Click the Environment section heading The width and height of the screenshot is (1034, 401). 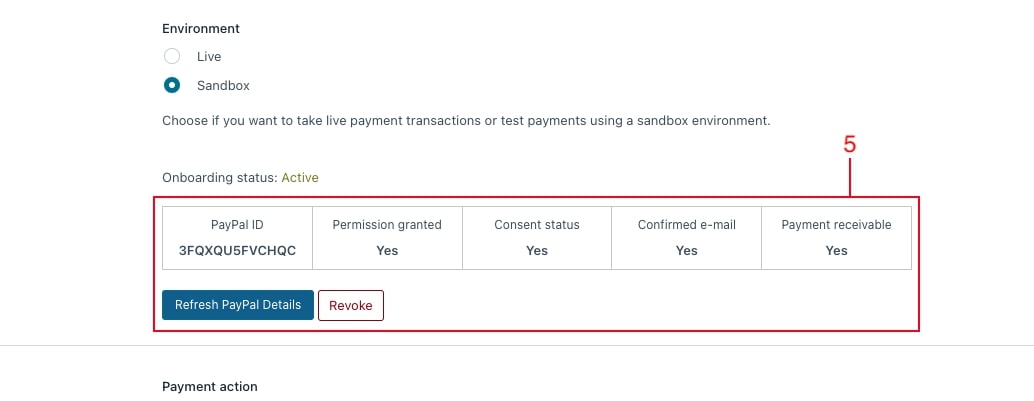[x=201, y=29]
